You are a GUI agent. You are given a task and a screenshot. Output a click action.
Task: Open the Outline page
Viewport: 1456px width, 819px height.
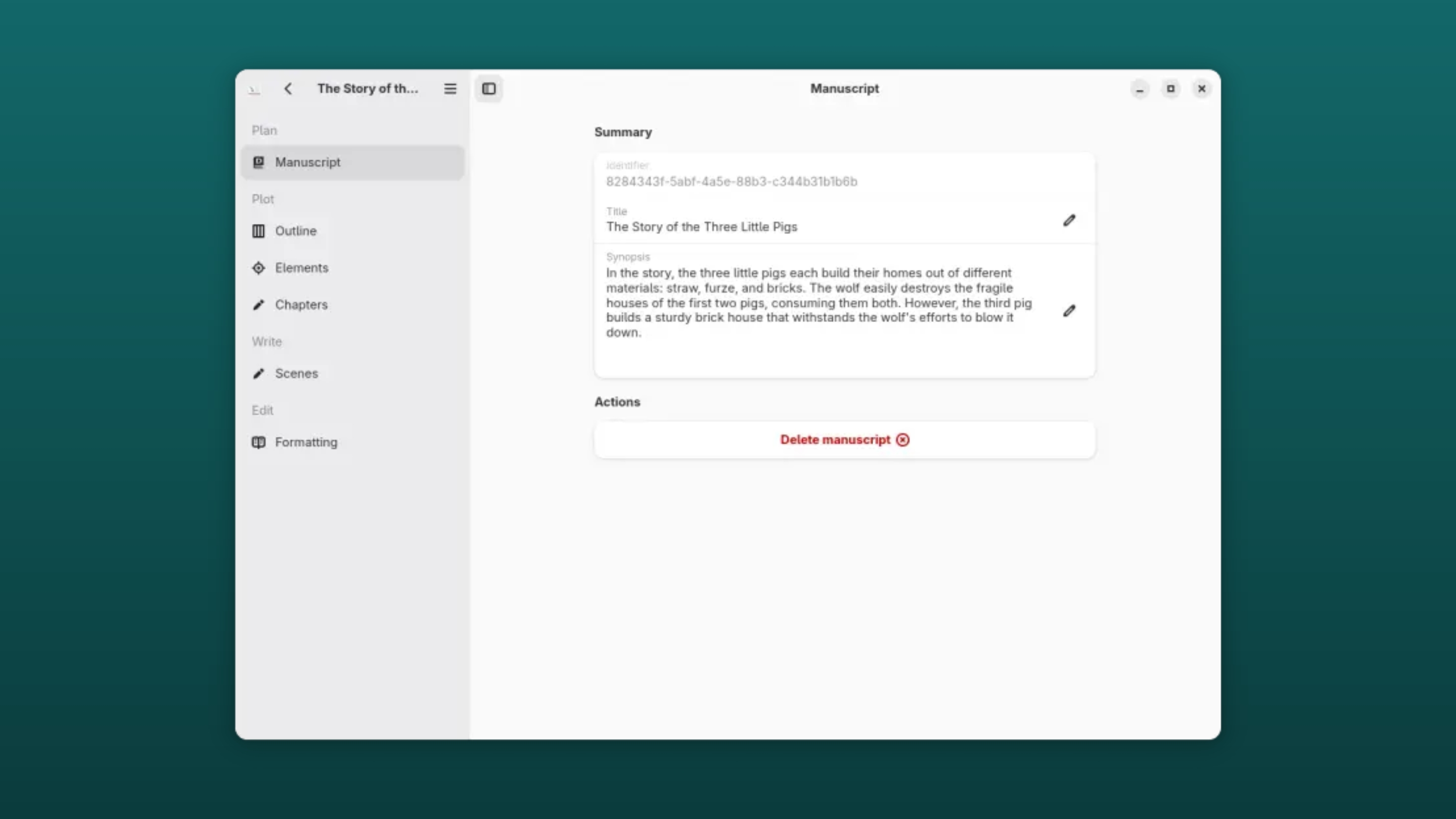(353, 231)
